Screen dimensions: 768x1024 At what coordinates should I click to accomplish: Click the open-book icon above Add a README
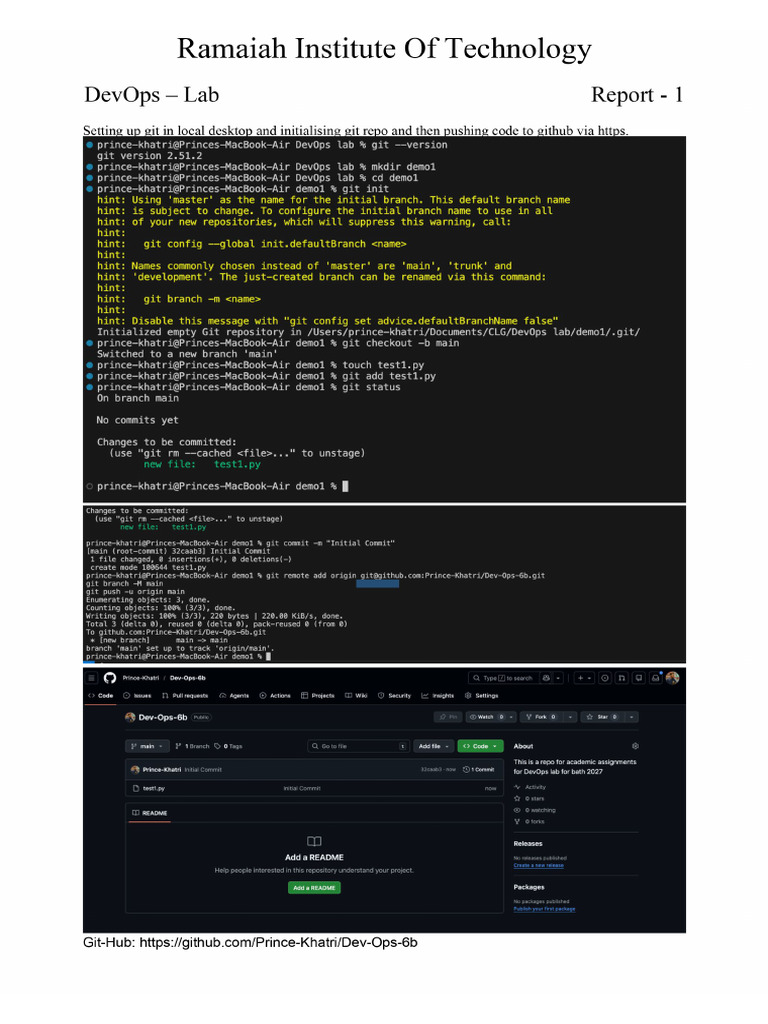pyautogui.click(x=314, y=841)
